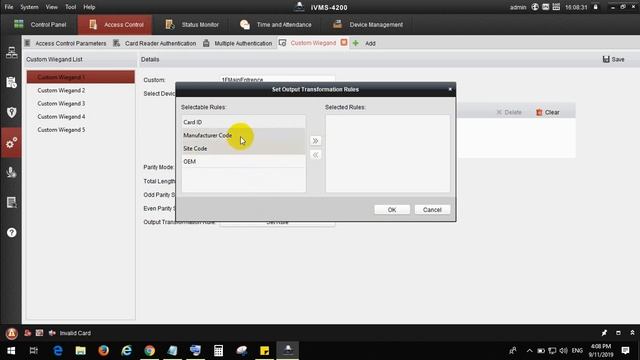640x360 pixels.
Task: Open the Windows notification center
Action: (x=625, y=350)
